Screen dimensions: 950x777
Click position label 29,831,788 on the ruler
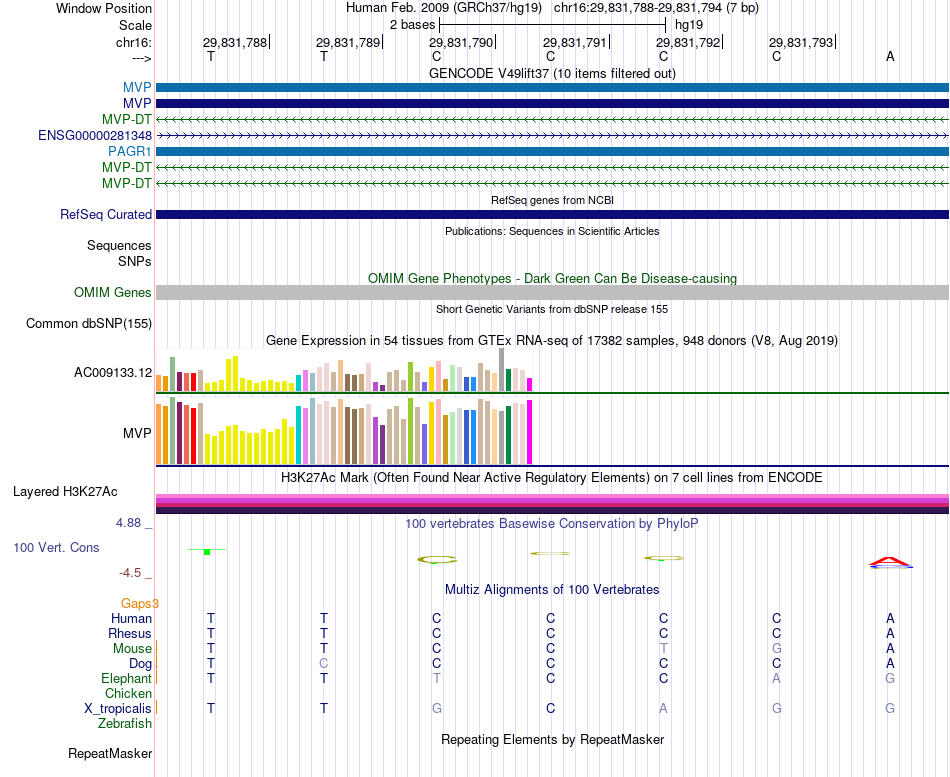[235, 42]
